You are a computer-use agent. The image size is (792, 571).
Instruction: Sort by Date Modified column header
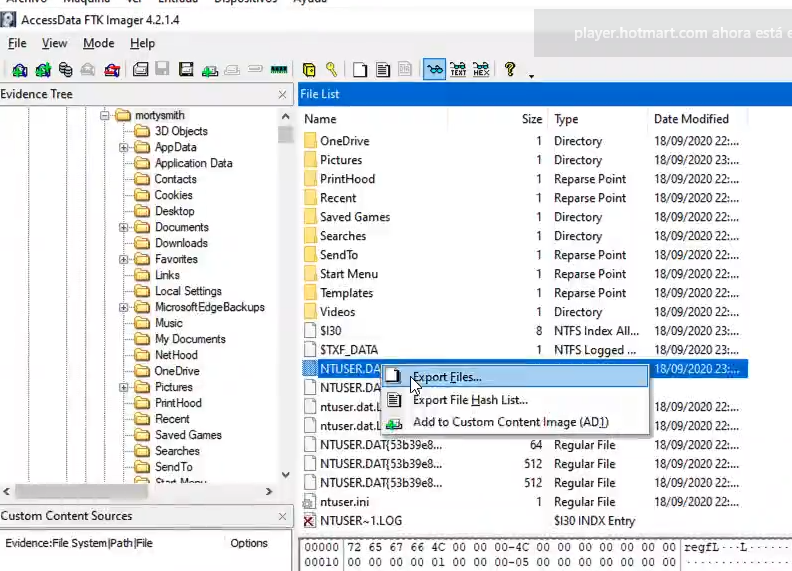pos(698,119)
